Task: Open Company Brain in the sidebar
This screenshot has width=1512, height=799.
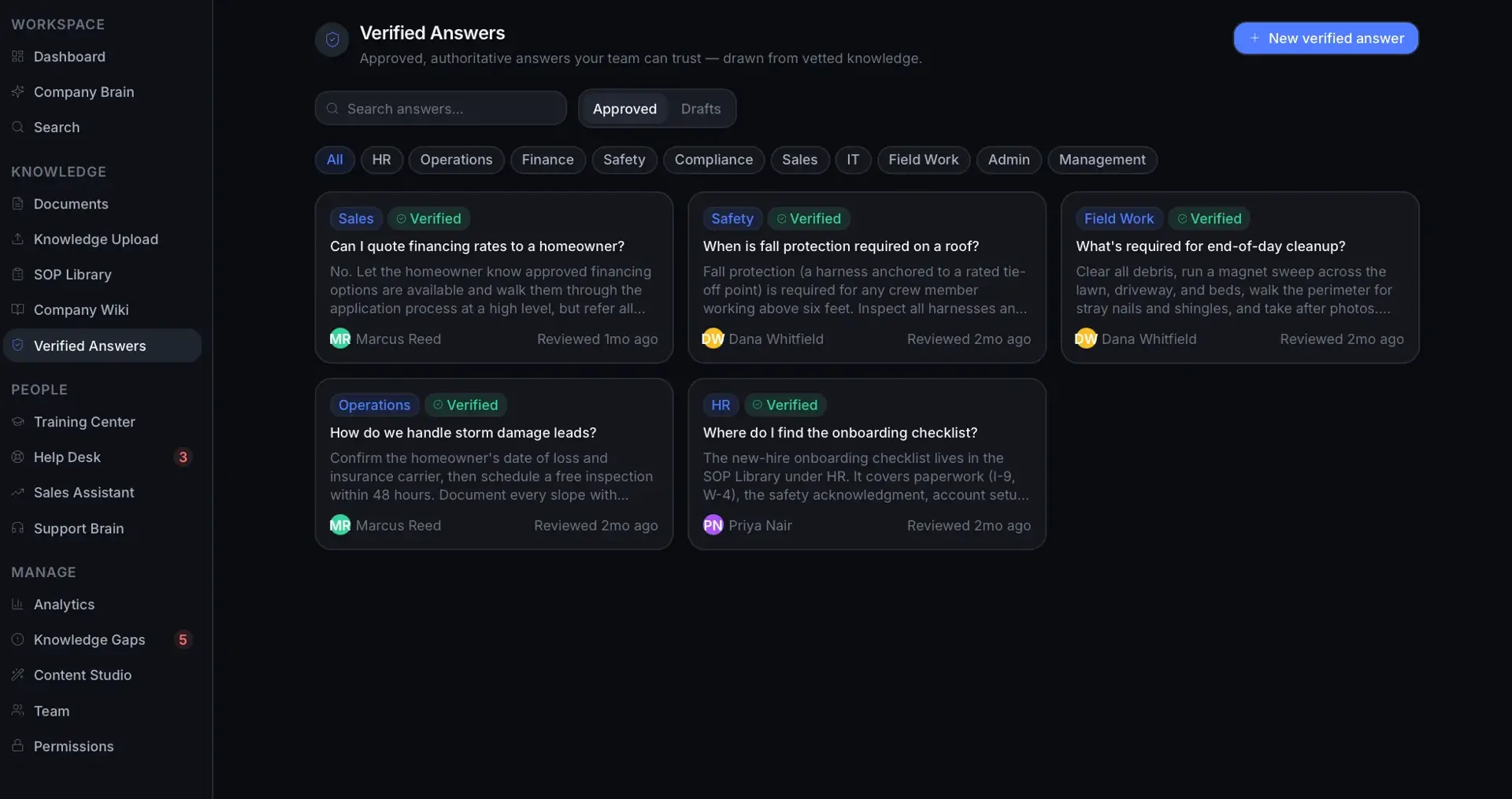Action: click(x=102, y=92)
